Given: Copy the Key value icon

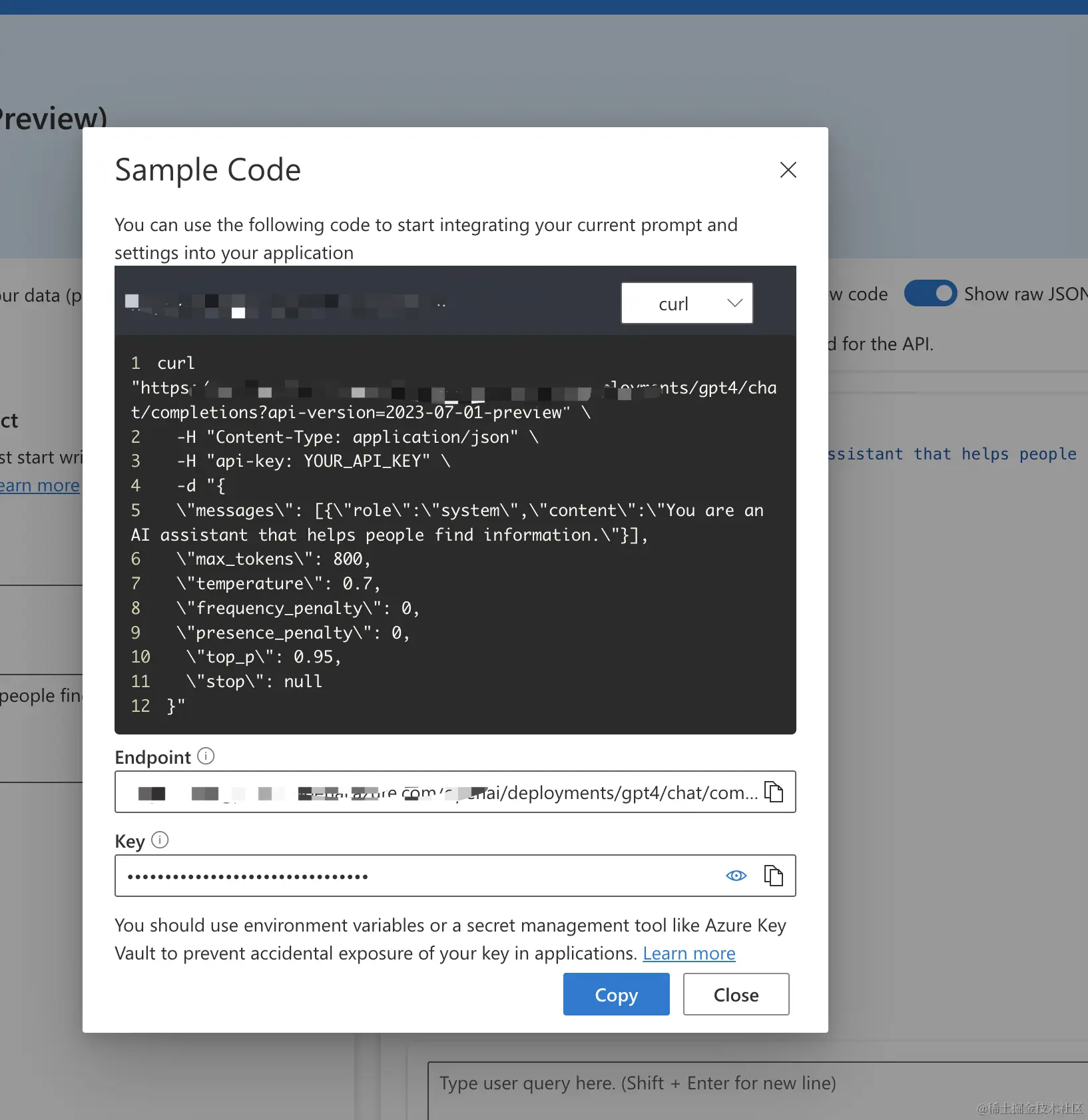Looking at the screenshot, I should 773,876.
